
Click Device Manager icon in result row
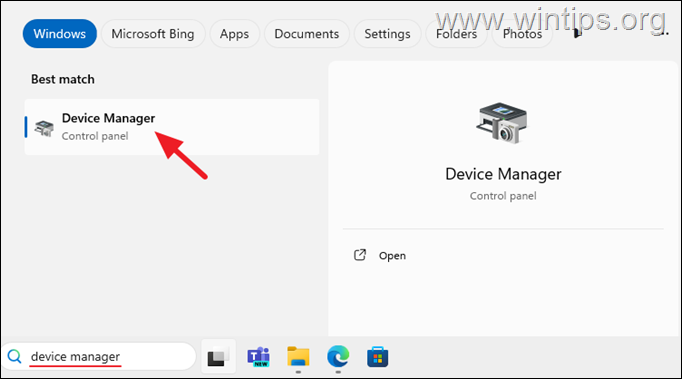click(44, 128)
